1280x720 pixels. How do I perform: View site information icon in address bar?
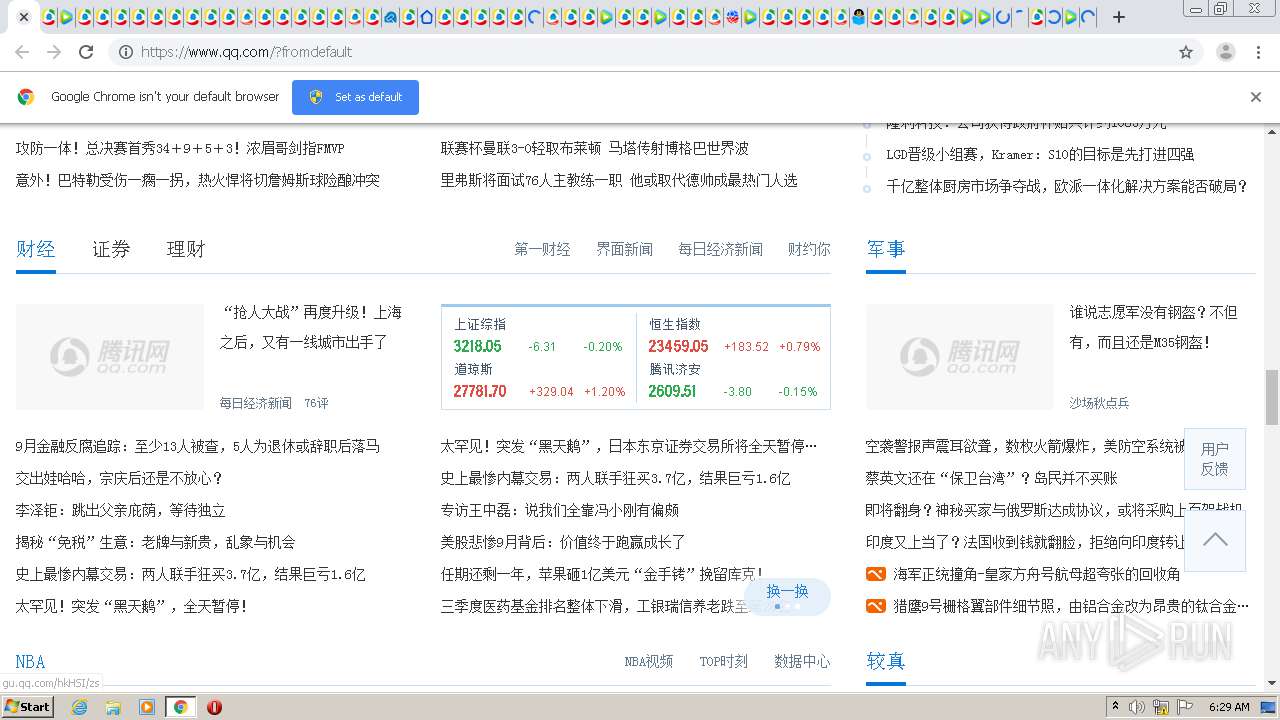point(126,52)
